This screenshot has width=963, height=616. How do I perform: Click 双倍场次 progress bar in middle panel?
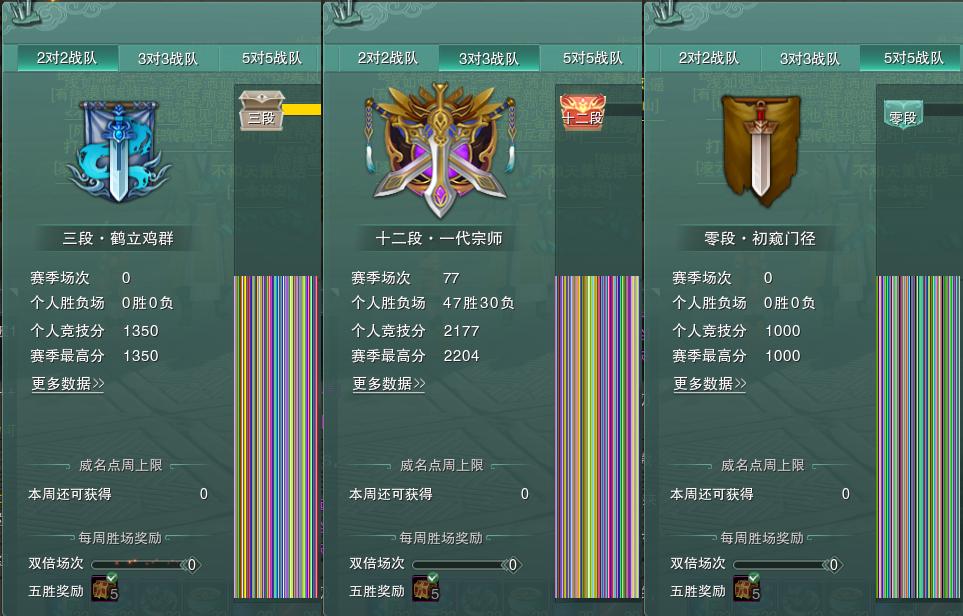467,564
